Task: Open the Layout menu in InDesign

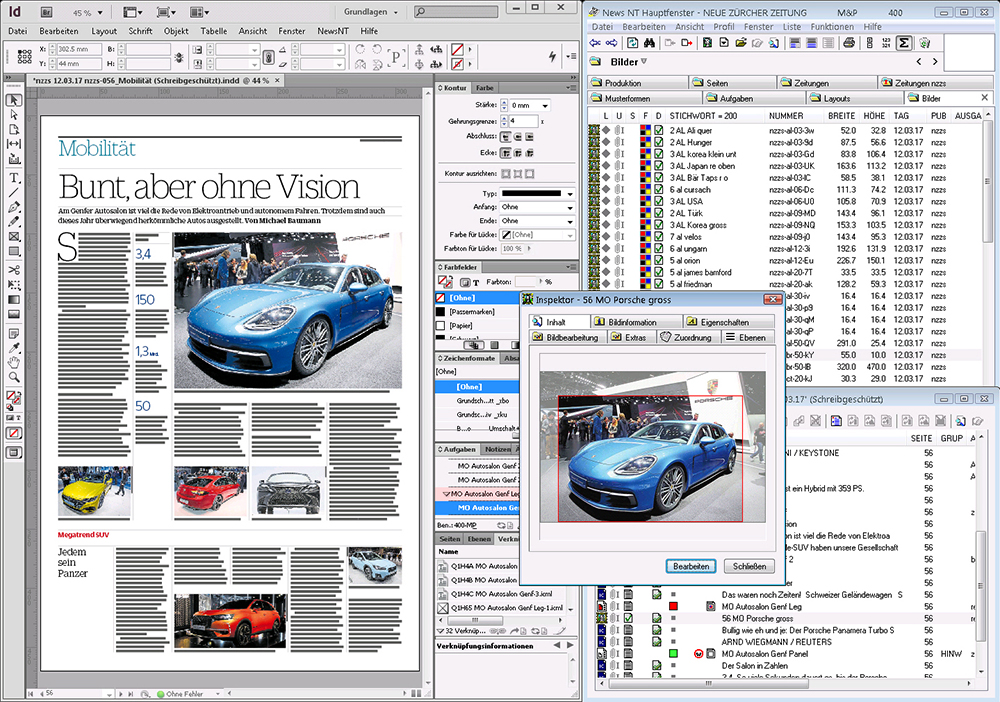Action: pyautogui.click(x=103, y=31)
